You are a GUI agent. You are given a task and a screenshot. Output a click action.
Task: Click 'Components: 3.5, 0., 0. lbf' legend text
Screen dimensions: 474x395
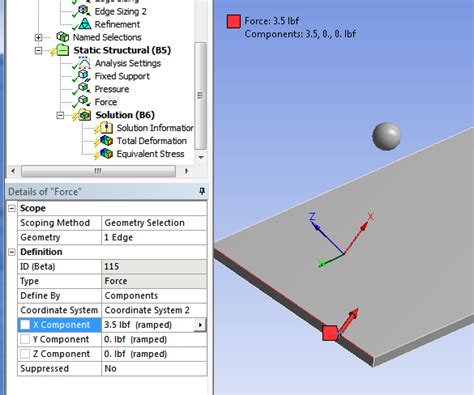point(300,34)
